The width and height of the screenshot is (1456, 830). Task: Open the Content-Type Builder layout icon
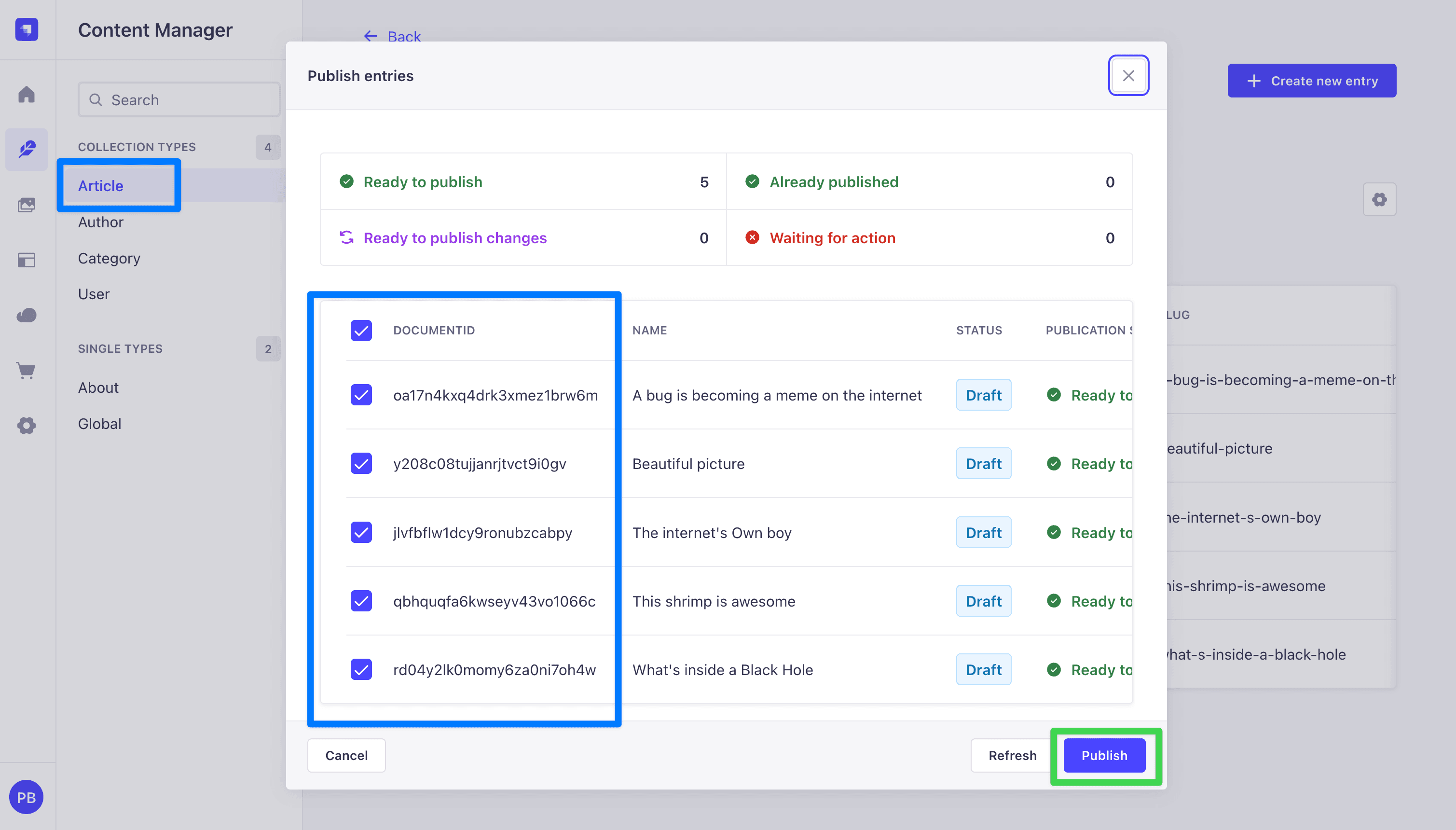[x=26, y=260]
